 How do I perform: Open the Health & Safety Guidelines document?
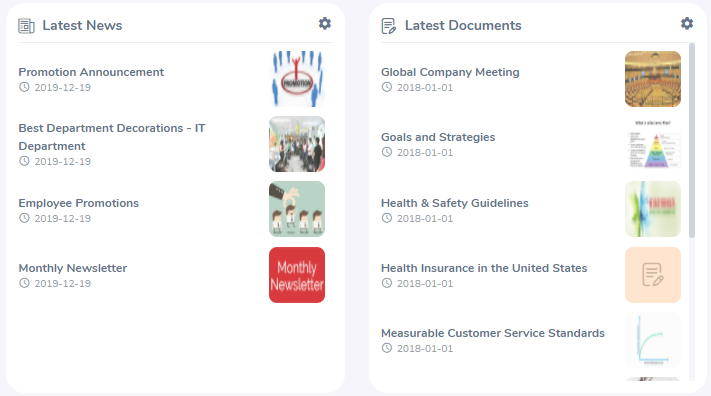[455, 203]
